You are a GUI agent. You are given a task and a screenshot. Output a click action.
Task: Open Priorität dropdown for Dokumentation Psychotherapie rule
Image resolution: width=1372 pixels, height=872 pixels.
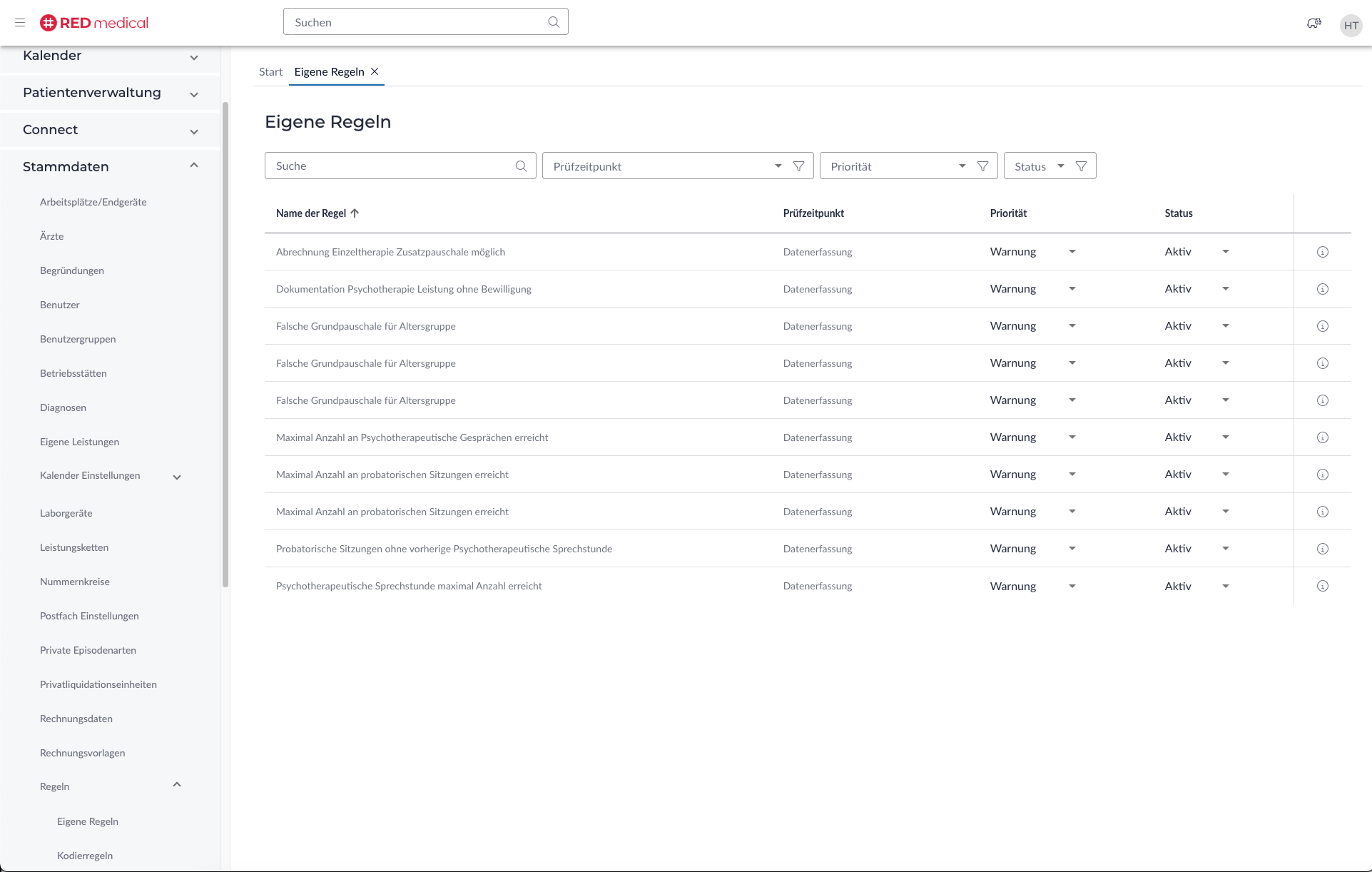(x=1072, y=289)
